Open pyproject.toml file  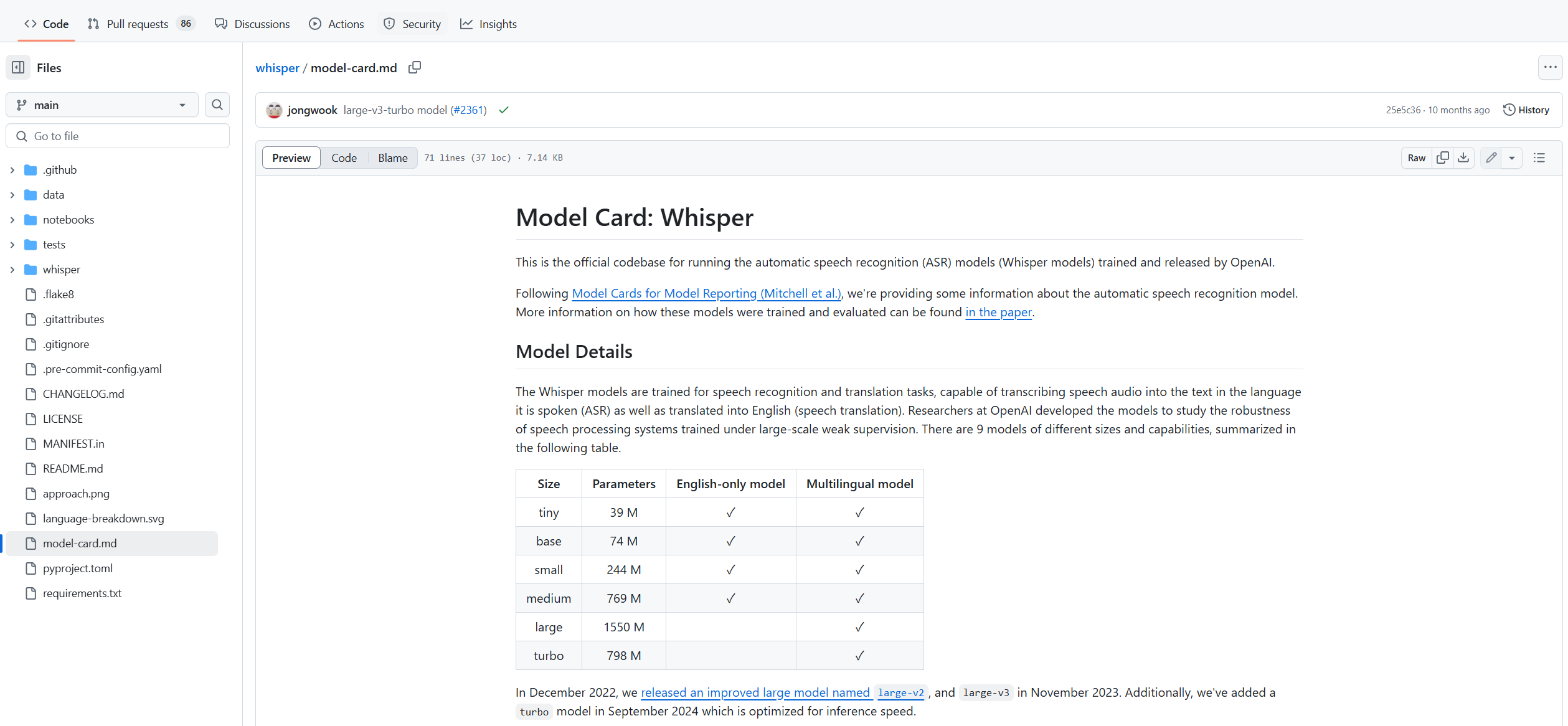78,568
